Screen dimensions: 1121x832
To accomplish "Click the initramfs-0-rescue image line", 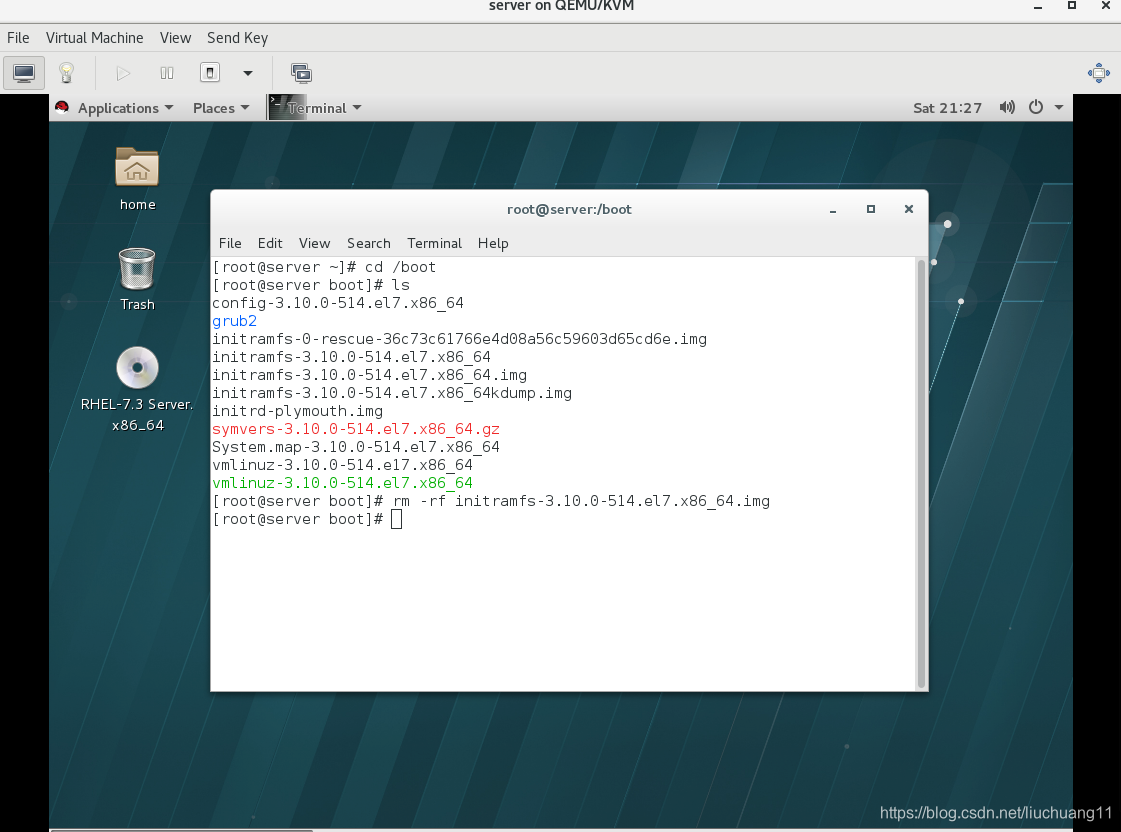I will coord(460,339).
